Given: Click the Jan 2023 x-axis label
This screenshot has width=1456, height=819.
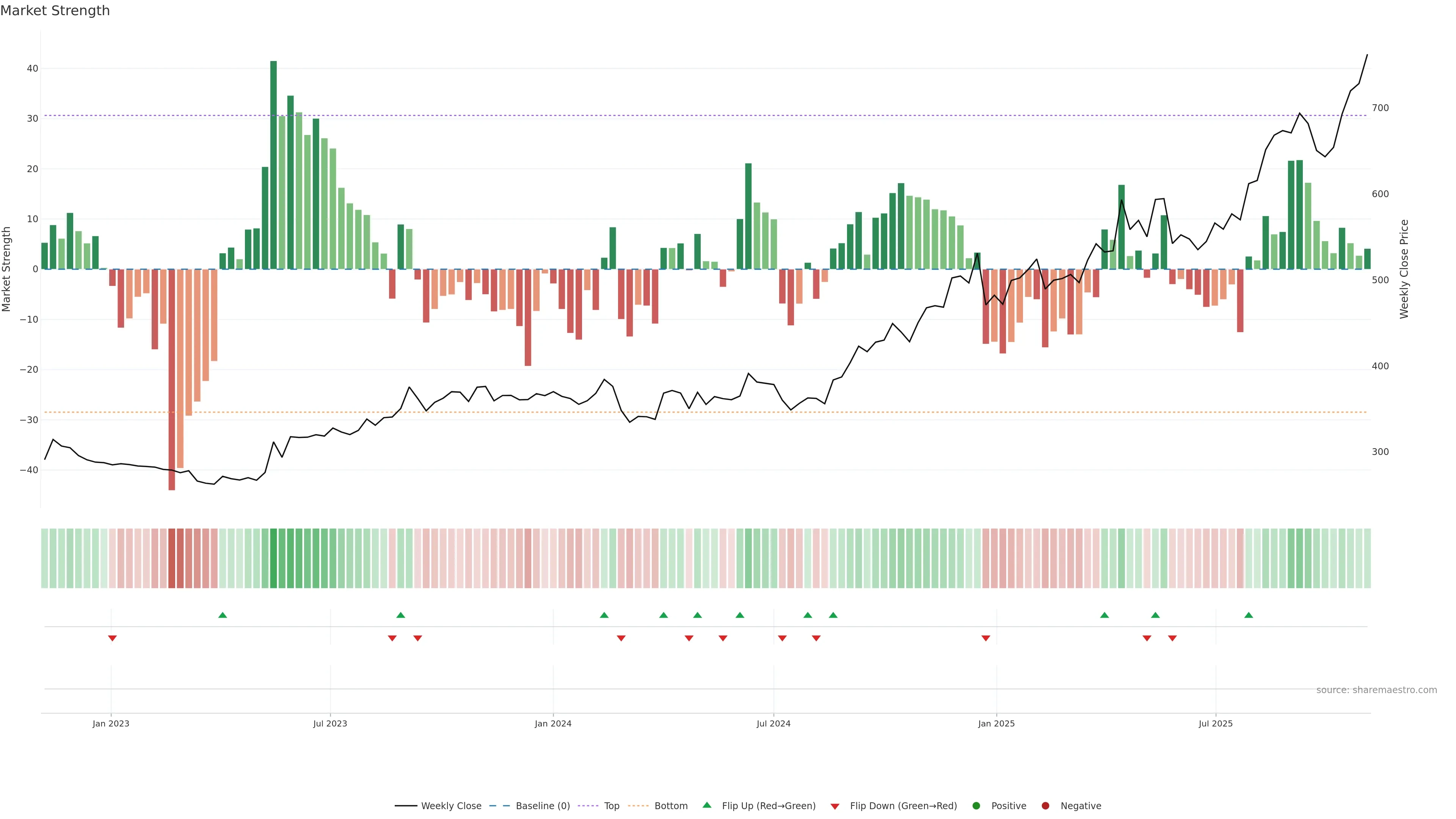Looking at the screenshot, I should (x=111, y=723).
